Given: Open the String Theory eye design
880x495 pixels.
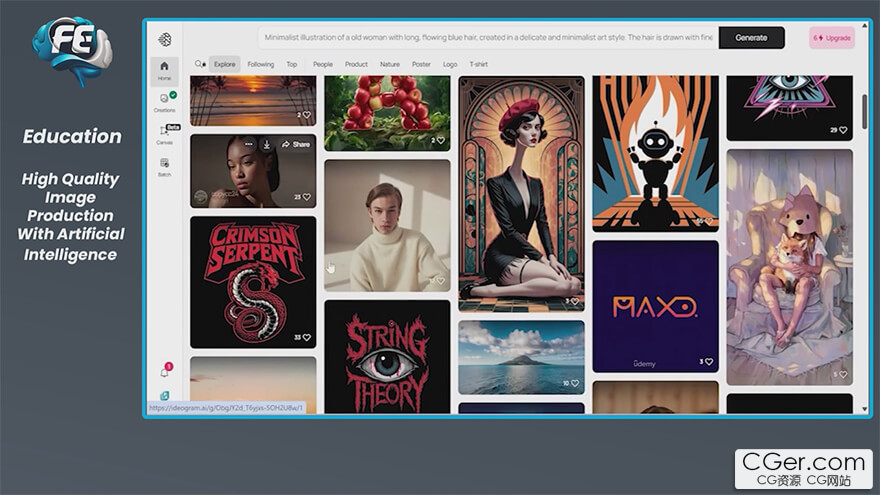Looking at the screenshot, I should [x=387, y=357].
